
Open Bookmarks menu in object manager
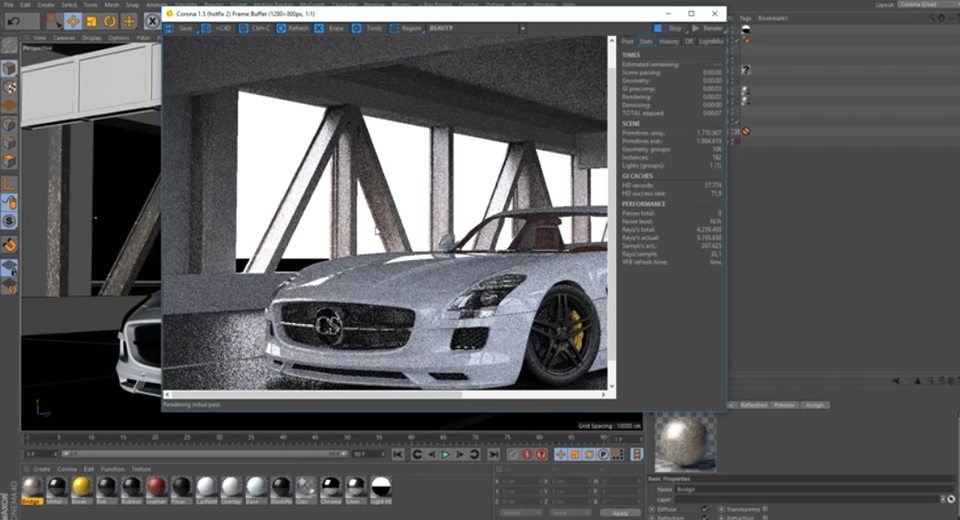pos(773,18)
